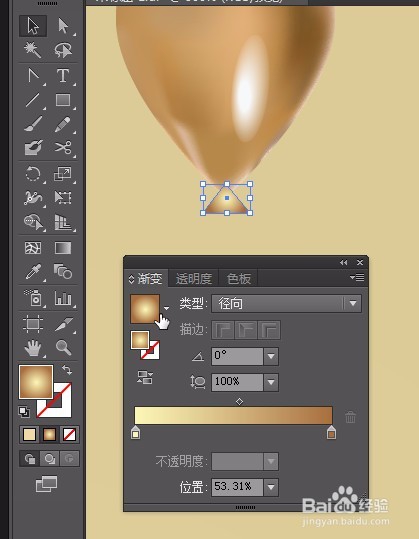
Task: Select the Perspective Grid tool
Action: coord(63,222)
